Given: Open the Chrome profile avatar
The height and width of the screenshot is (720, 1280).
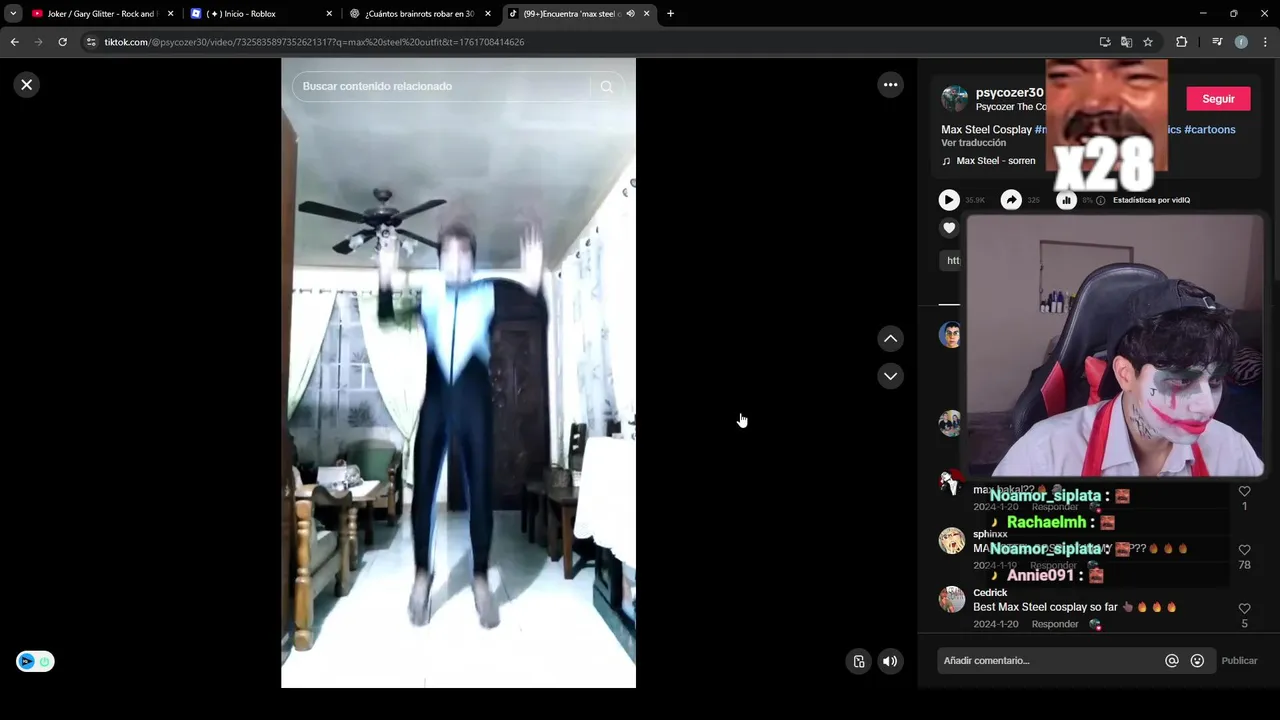Looking at the screenshot, I should tap(1241, 42).
